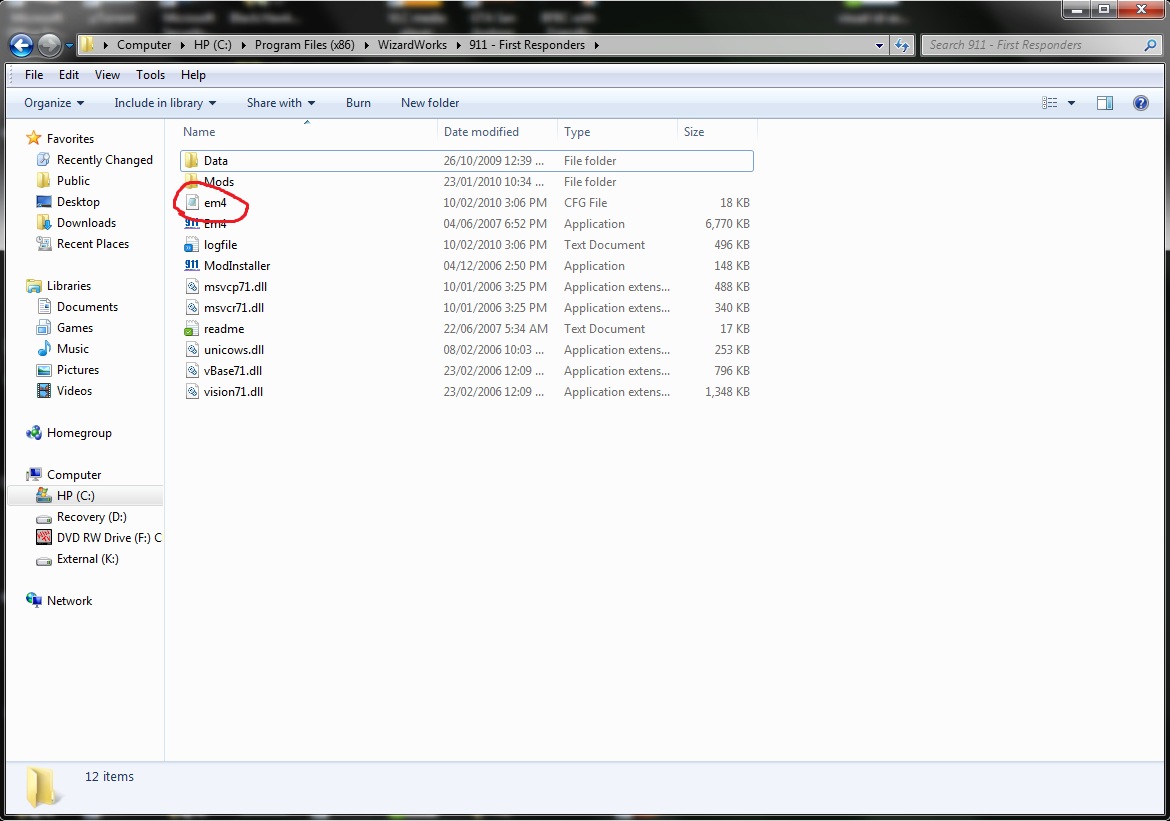Expand the arrow after WizardWorks in path

(x=458, y=45)
